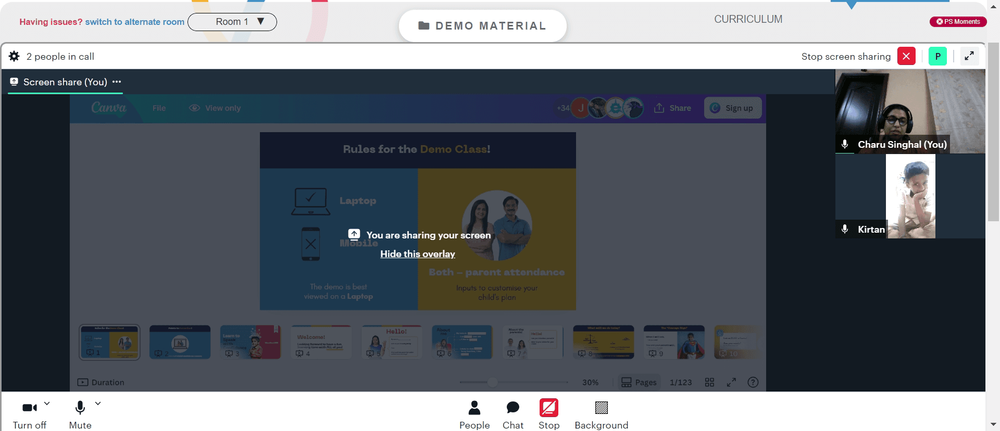Image resolution: width=1000 pixels, height=431 pixels.
Task: Mute the microphone
Action: (x=80, y=414)
